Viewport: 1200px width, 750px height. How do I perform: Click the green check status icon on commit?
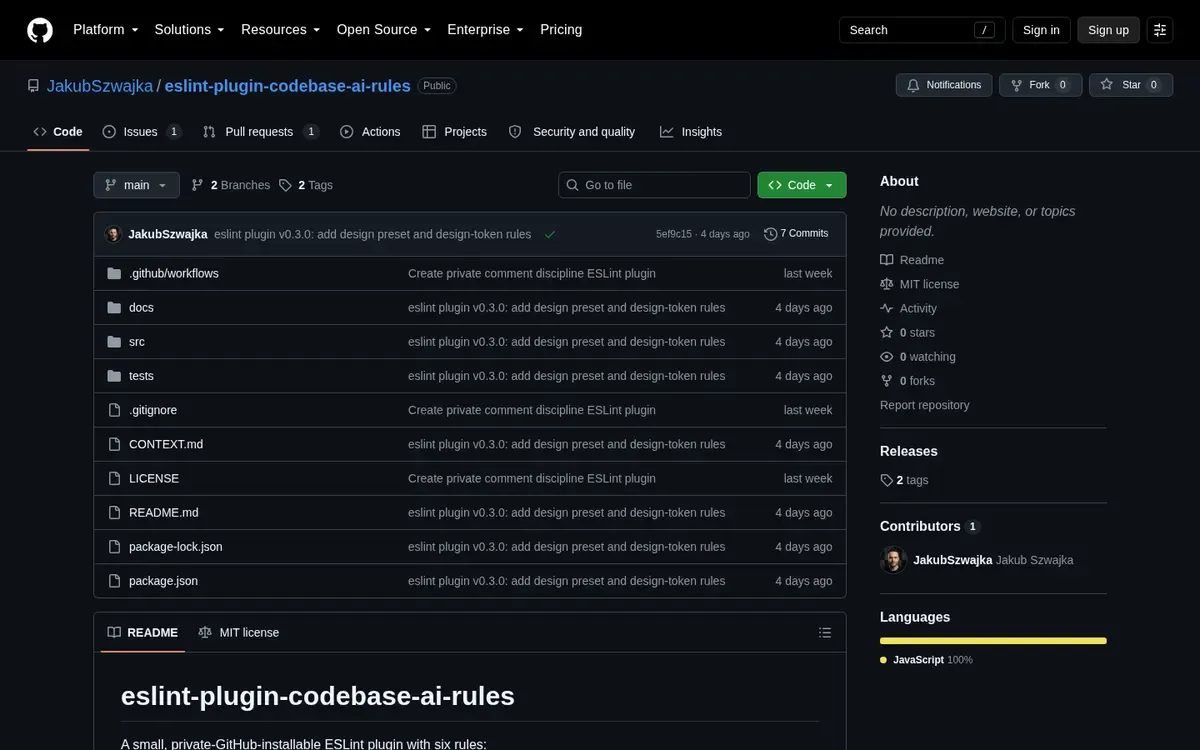(x=550, y=234)
